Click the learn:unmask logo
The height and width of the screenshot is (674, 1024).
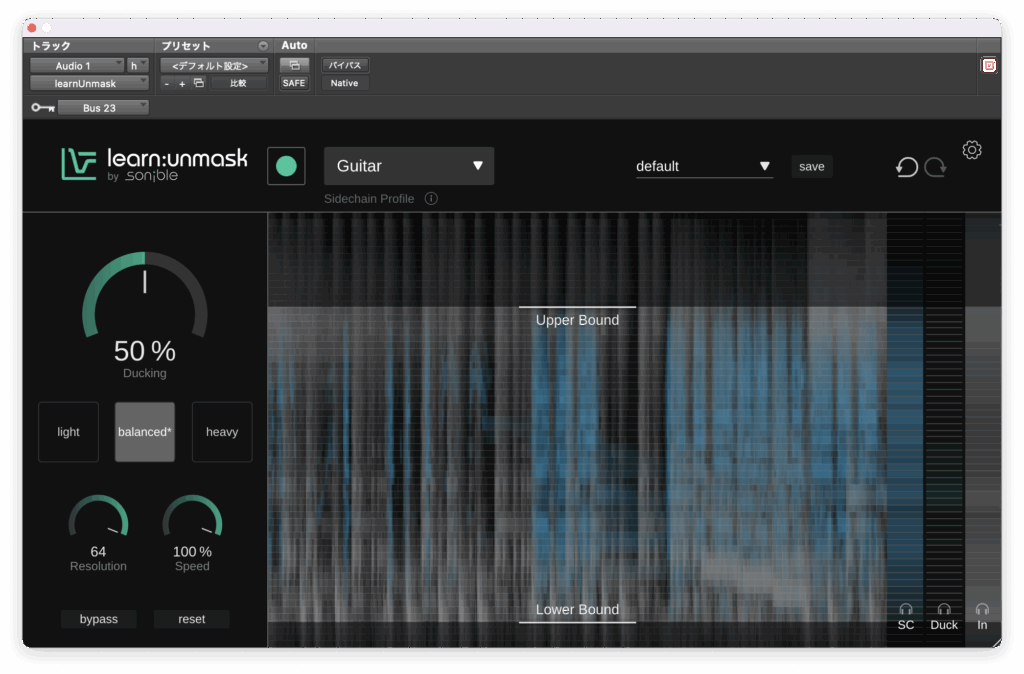coord(155,164)
